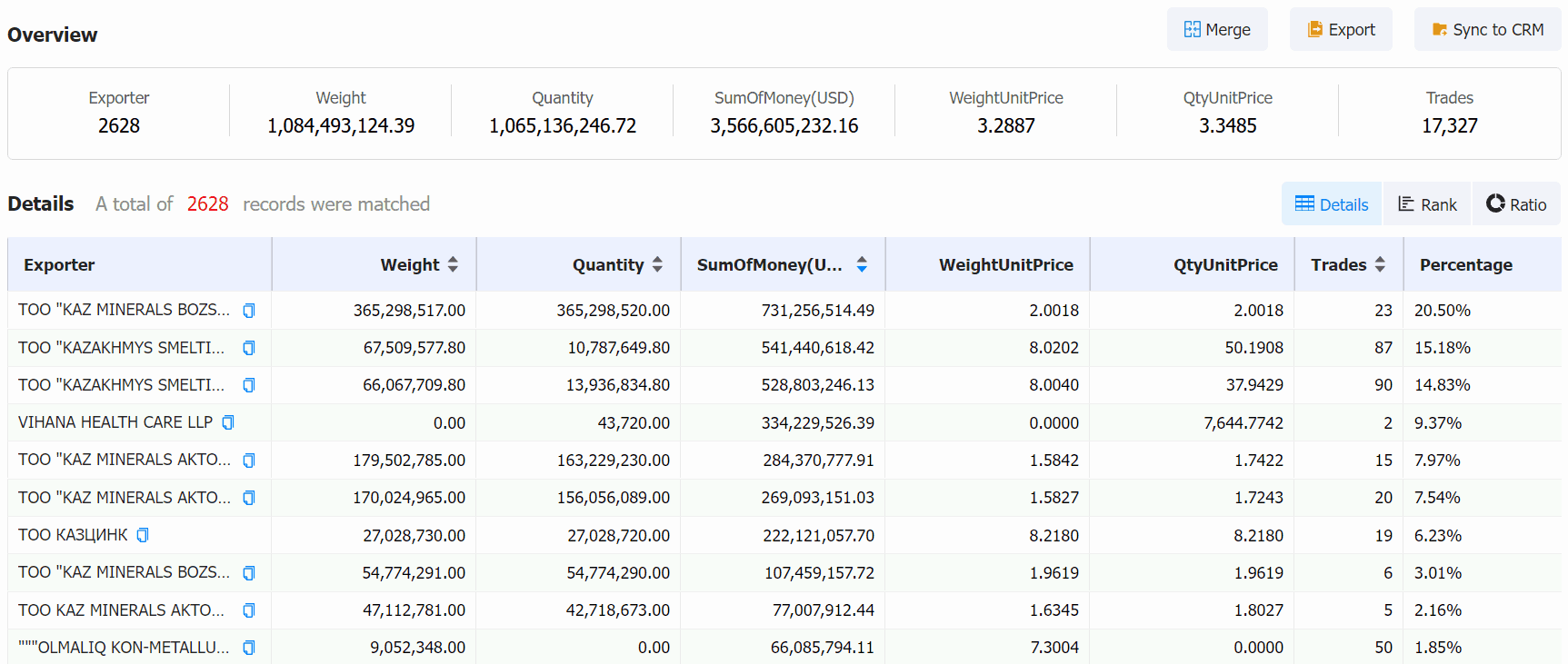Copy the 179,502,785.00 weight row exporter name
The image size is (1568, 664).
pos(249,461)
